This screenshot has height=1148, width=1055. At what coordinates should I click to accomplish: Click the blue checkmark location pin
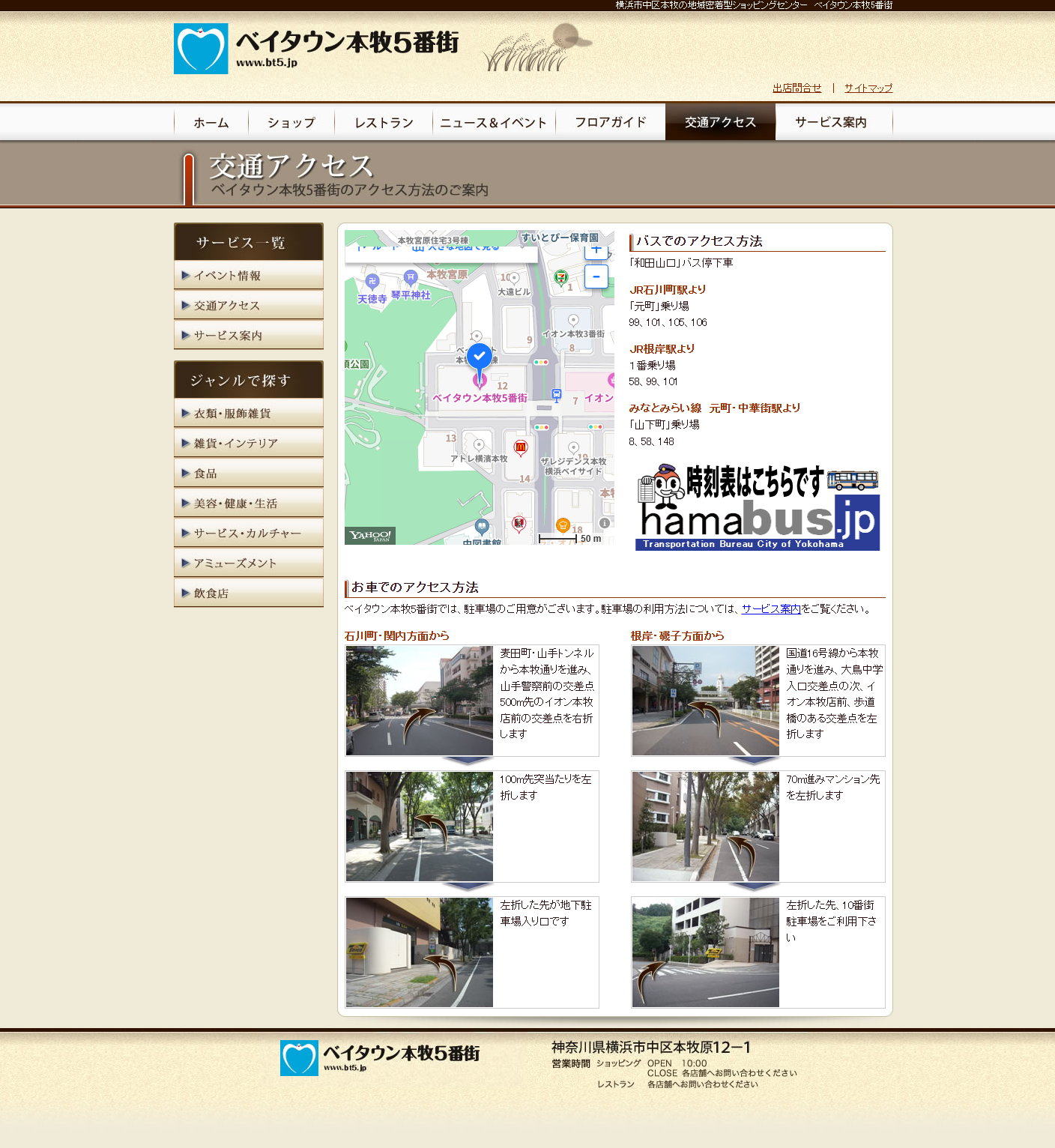[x=480, y=357]
